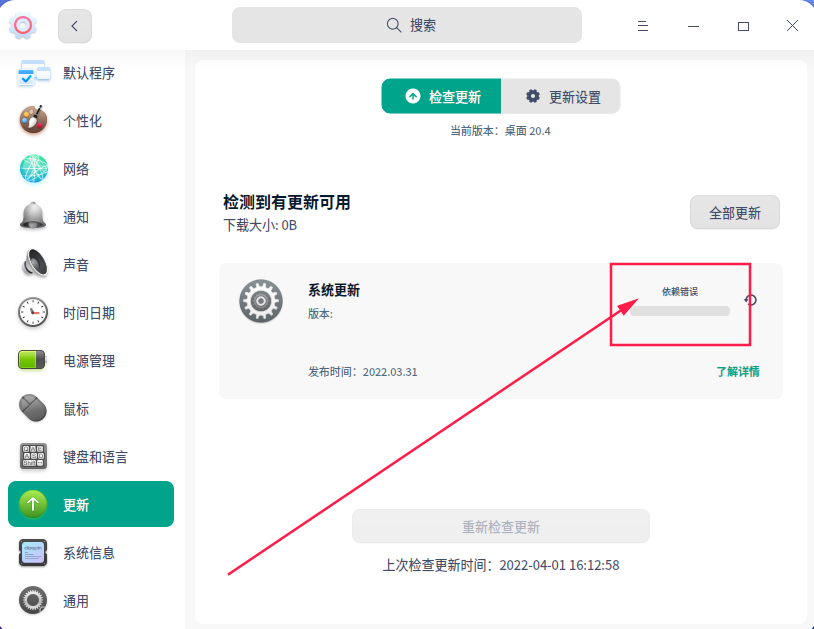
Task: Click retry icon next to dependency error
Action: pyautogui.click(x=751, y=300)
